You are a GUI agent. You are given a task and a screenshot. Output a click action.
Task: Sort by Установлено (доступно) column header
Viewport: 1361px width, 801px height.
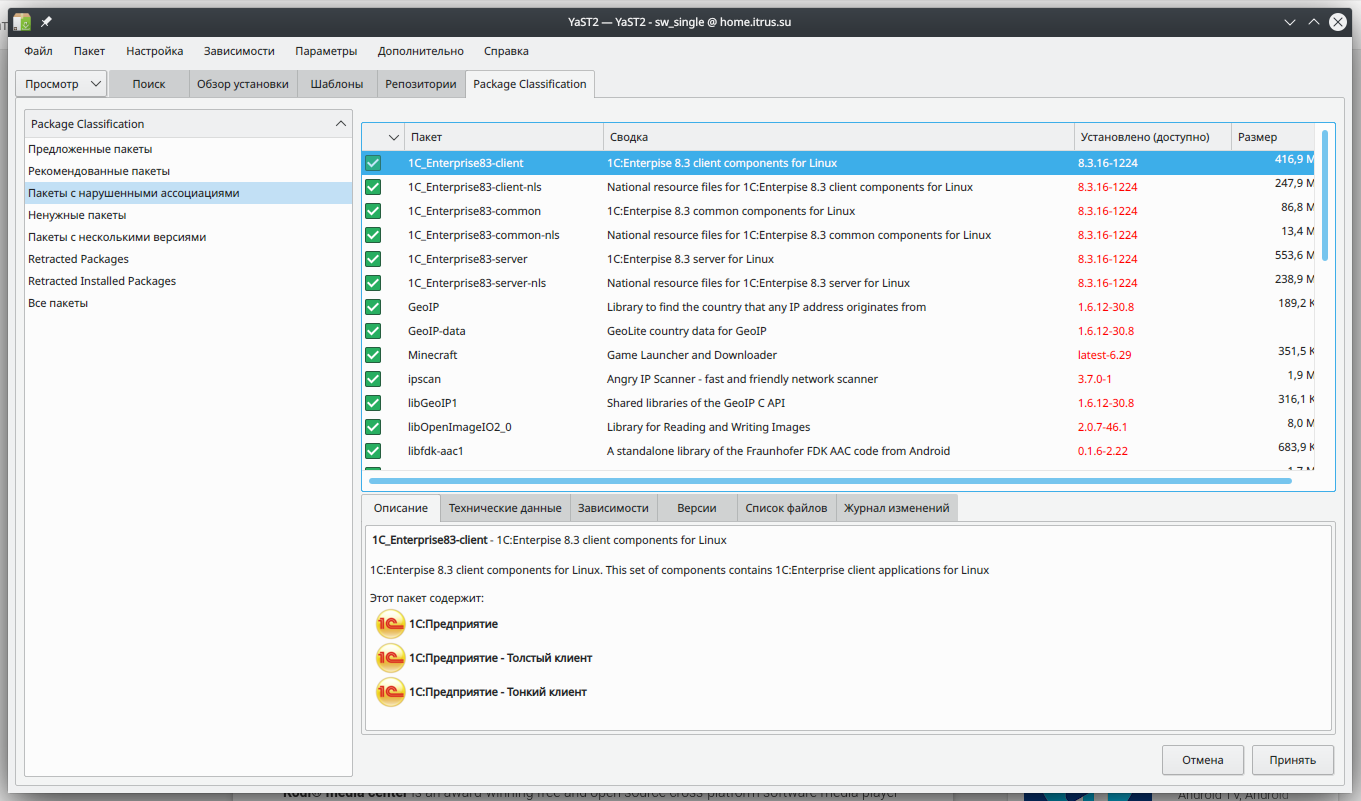pos(1153,137)
